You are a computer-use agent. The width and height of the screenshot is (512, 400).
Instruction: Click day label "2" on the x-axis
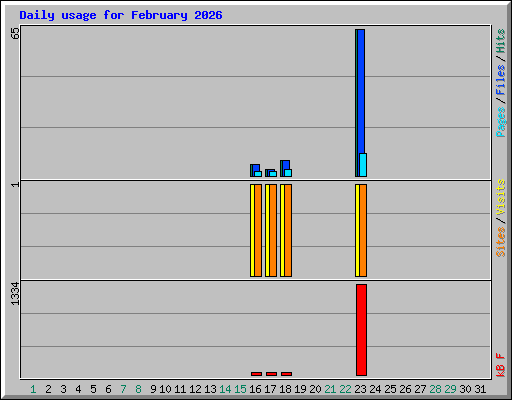click(48, 389)
